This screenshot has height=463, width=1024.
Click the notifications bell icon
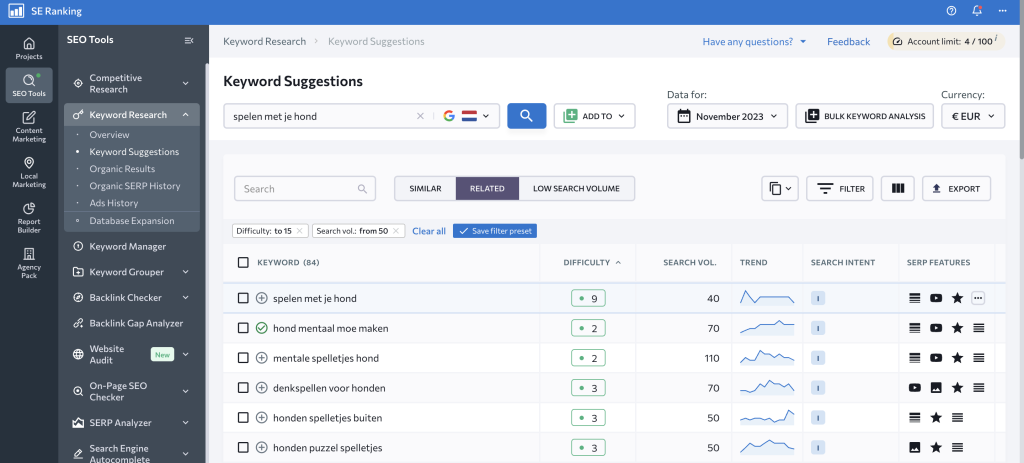point(977,11)
